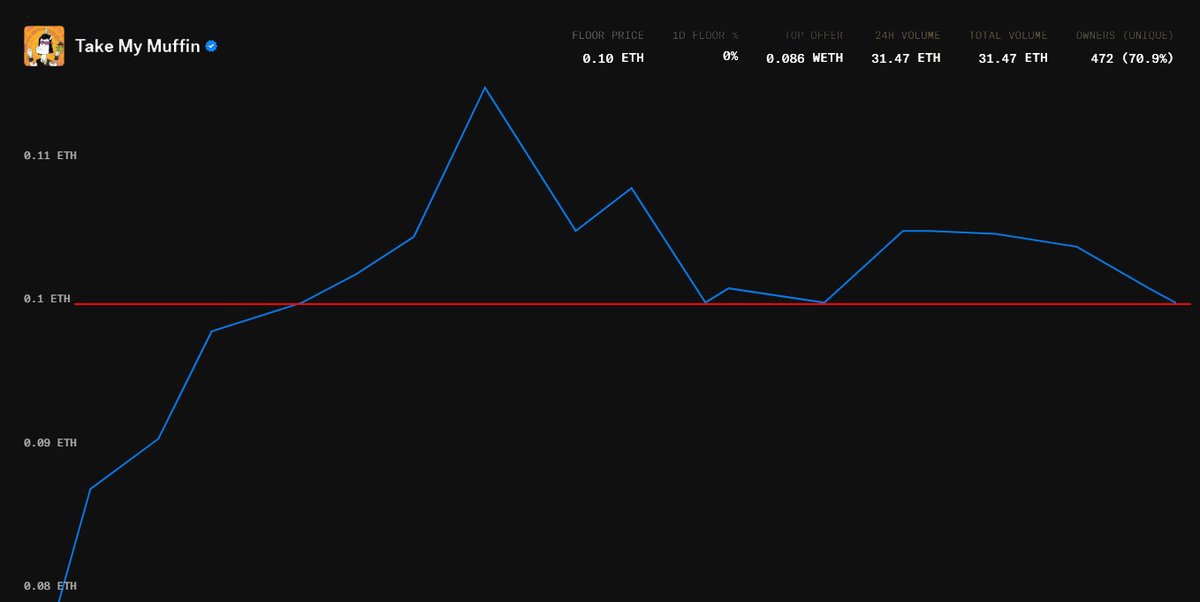The image size is (1200, 602).
Task: Click the 0.1 ETH axis label
Action: pyautogui.click(x=47, y=299)
